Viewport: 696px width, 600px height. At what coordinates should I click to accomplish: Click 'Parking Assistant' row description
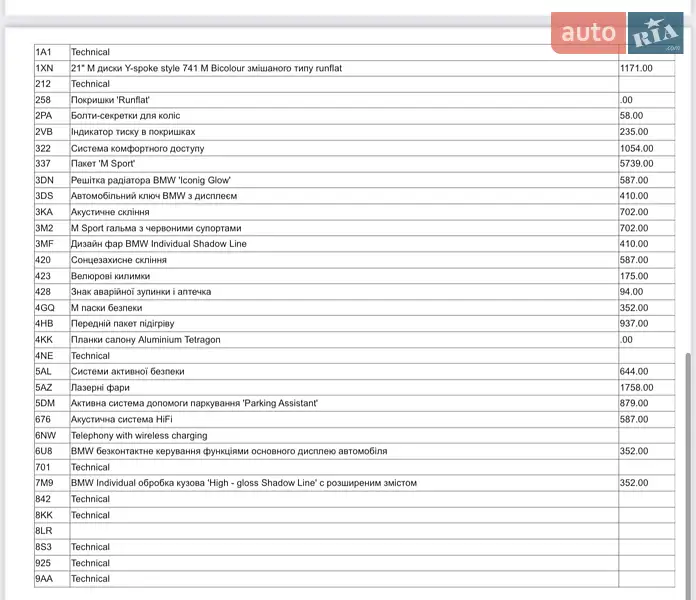coord(194,404)
